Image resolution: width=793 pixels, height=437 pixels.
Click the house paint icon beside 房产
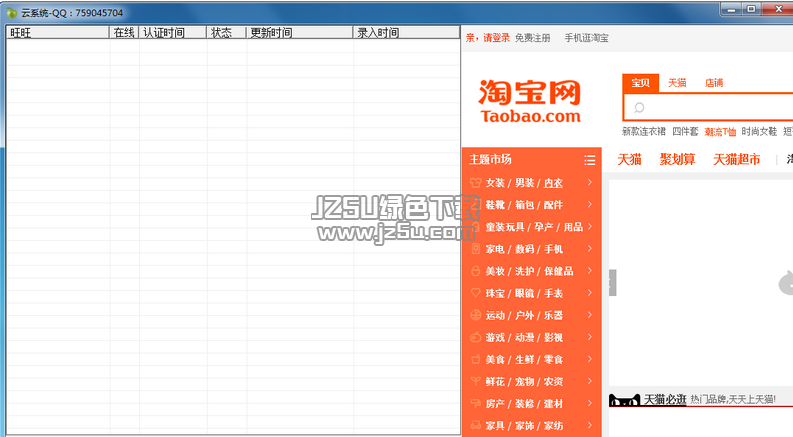475,404
